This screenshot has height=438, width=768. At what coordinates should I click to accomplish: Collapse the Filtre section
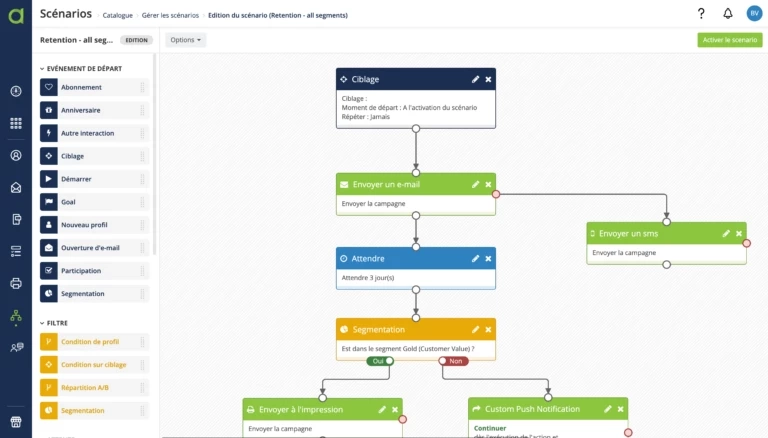coord(42,323)
